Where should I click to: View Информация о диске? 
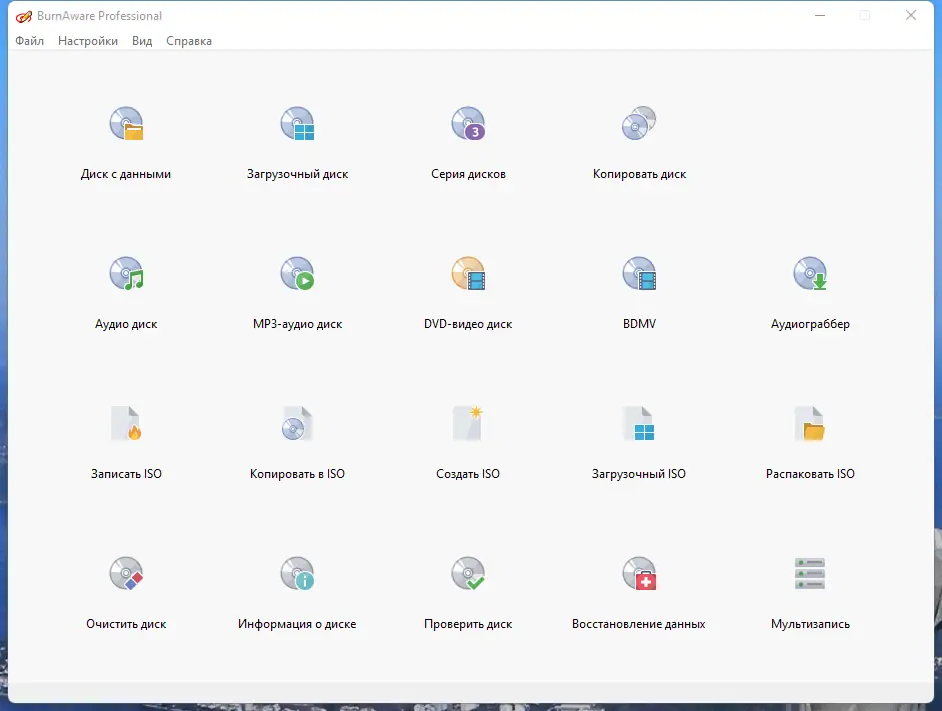point(297,590)
